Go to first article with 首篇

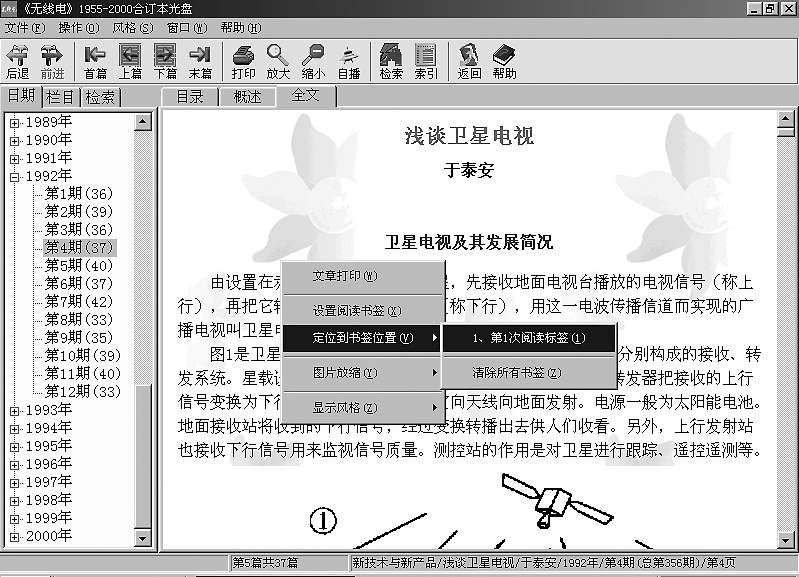tap(95, 62)
